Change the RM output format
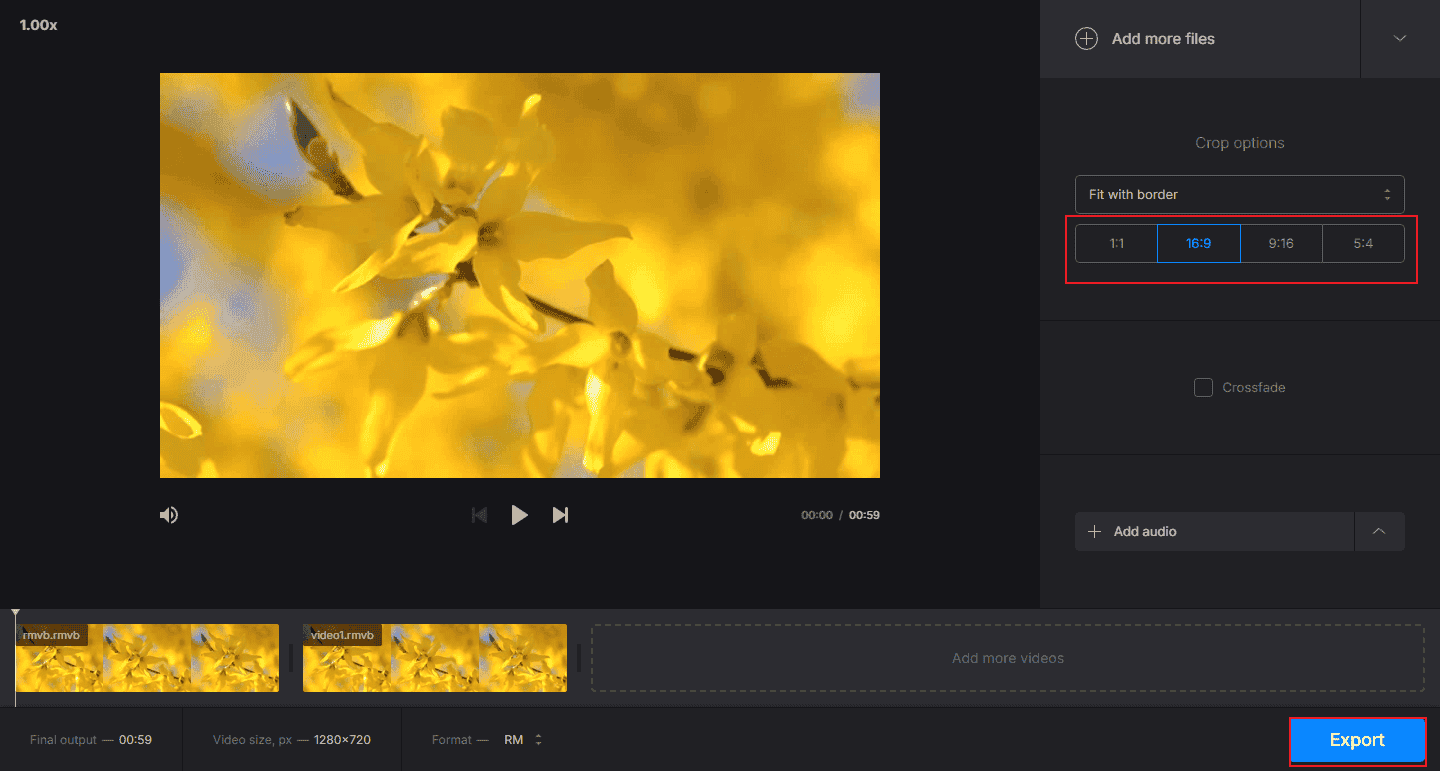The height and width of the screenshot is (771, 1440). (x=522, y=739)
